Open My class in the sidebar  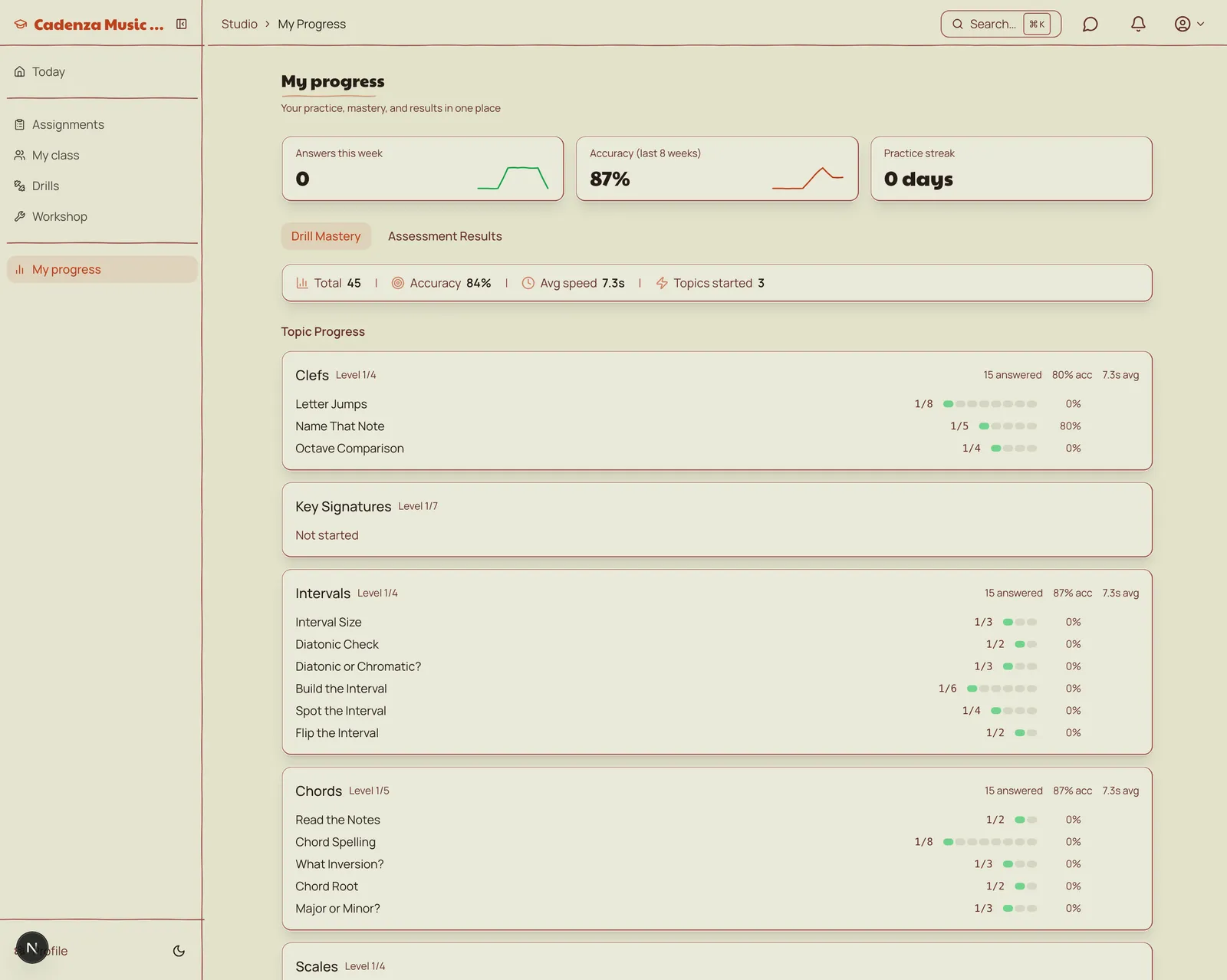point(102,155)
